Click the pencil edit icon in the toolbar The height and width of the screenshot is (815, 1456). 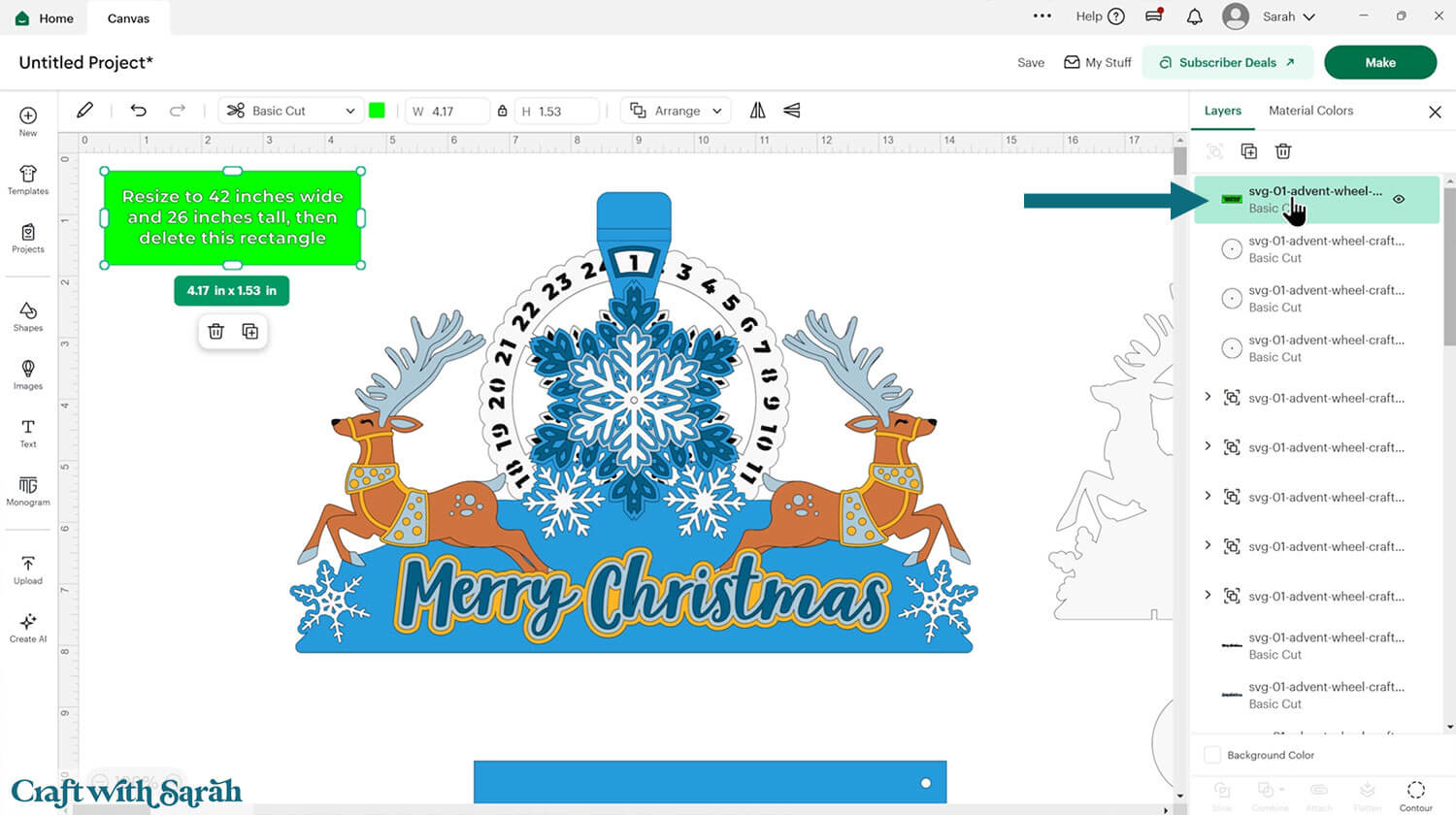[85, 111]
